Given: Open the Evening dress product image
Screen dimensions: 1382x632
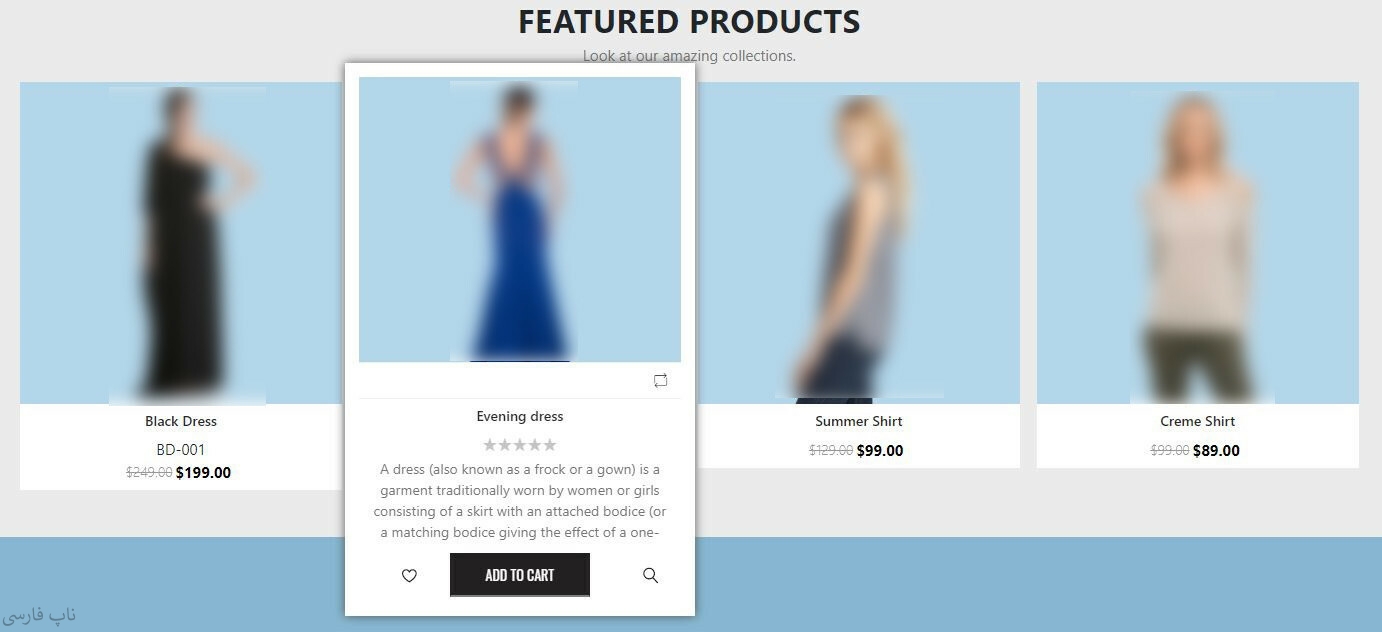Looking at the screenshot, I should [x=520, y=220].
